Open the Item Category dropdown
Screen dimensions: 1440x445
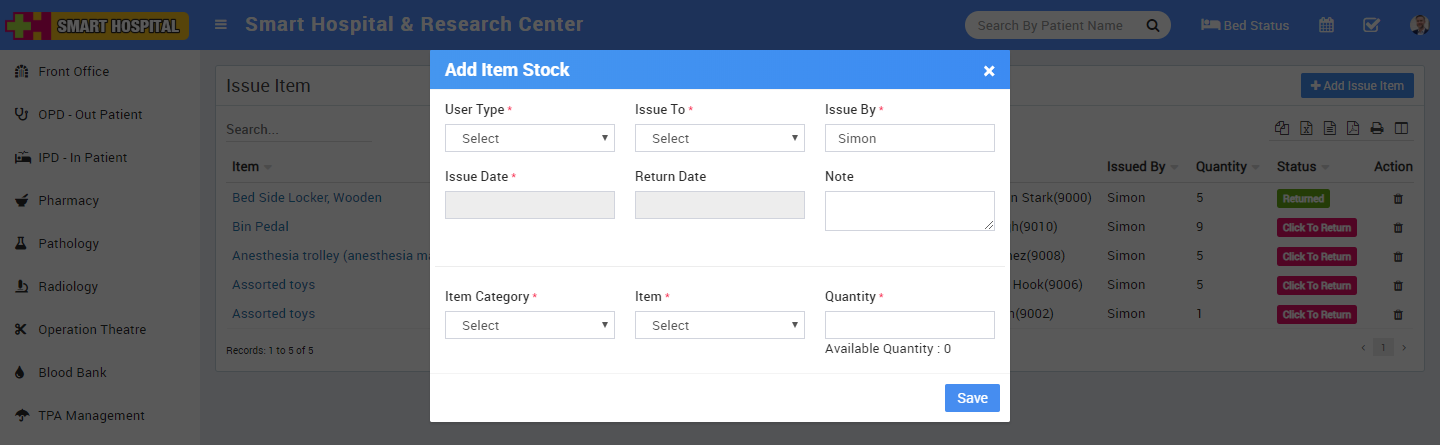[x=530, y=325]
